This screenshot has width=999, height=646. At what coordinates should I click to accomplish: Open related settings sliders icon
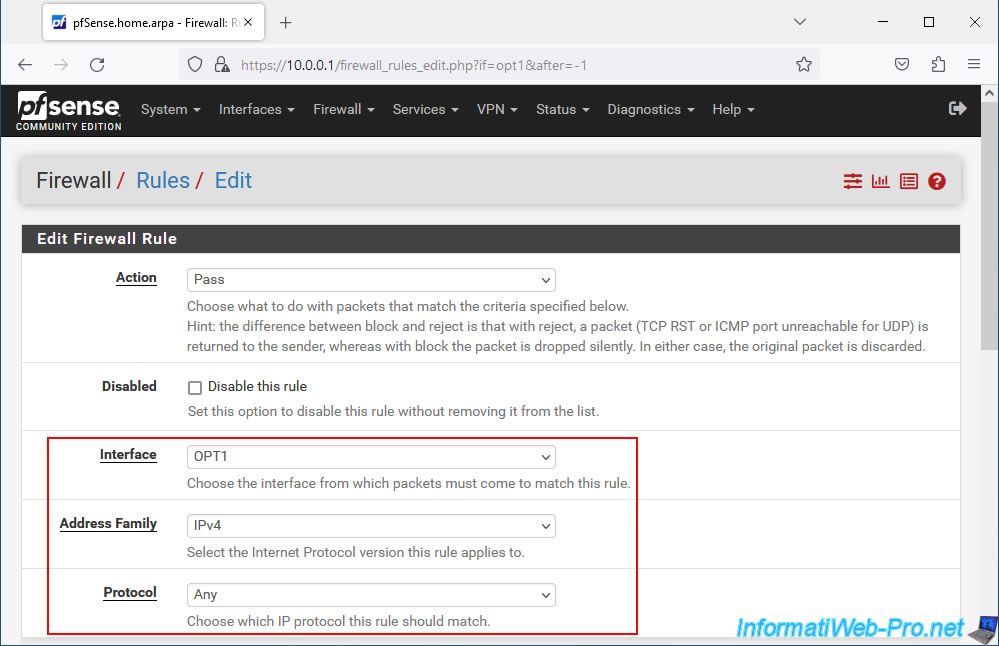[x=852, y=182]
